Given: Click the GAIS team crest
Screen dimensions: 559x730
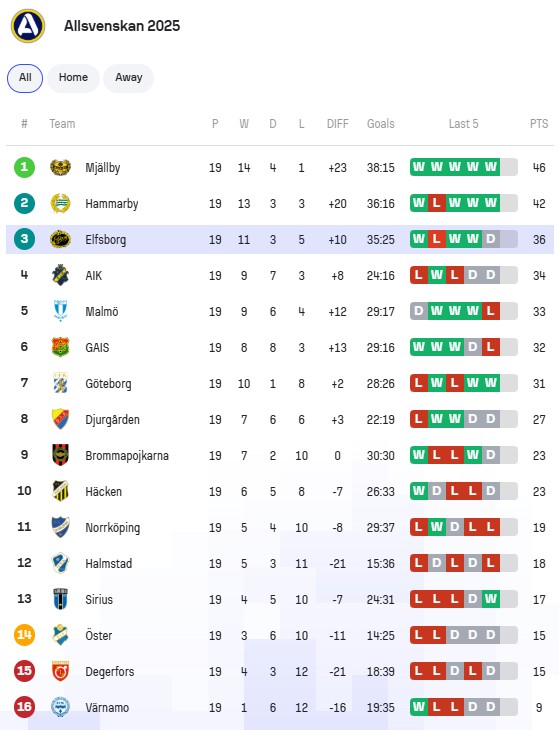Looking at the screenshot, I should 61,347.
